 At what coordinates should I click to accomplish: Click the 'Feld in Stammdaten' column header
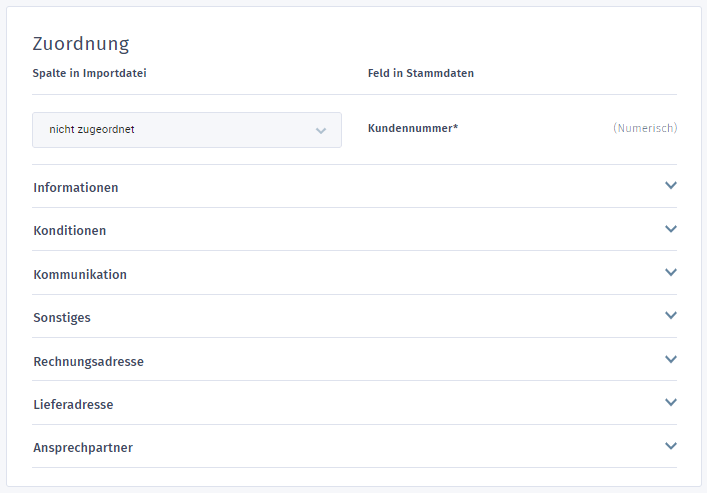click(x=421, y=73)
